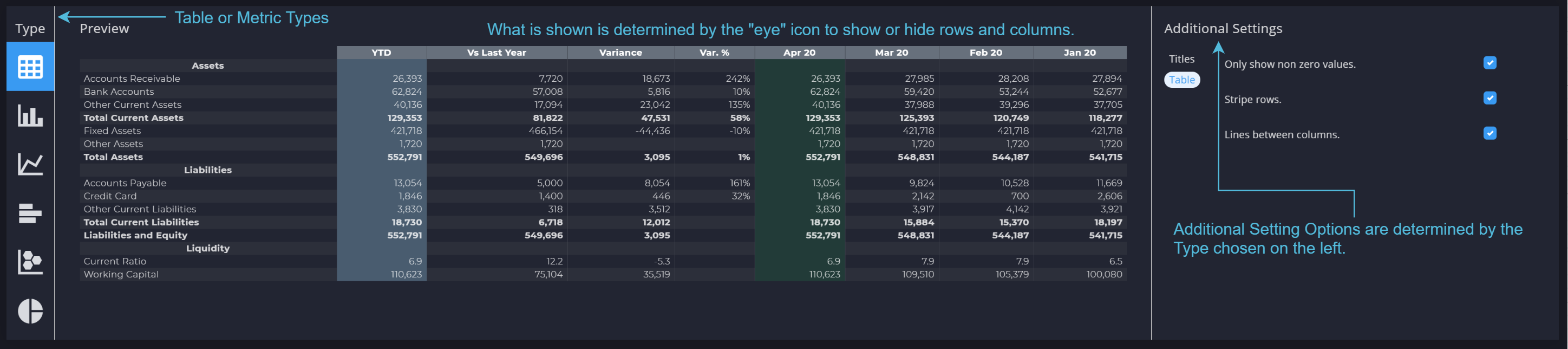Image resolution: width=1568 pixels, height=349 pixels.
Task: Select the Table type icon
Action: point(30,67)
